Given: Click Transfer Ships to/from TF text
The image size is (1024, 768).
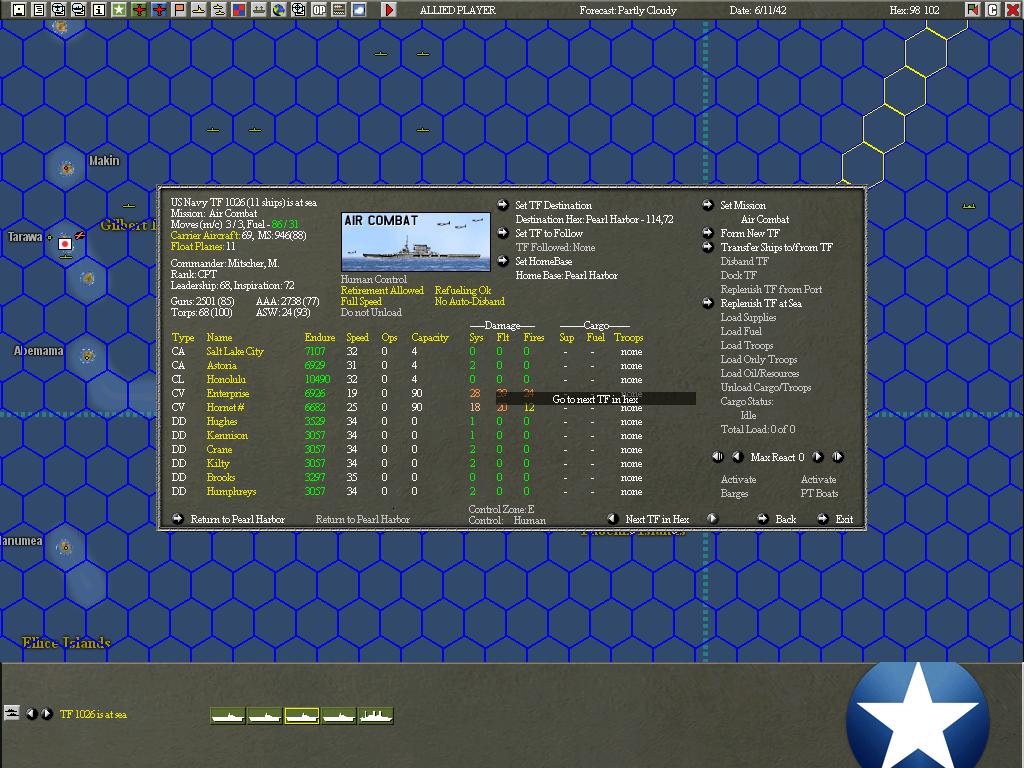Looking at the screenshot, I should click(x=776, y=247).
